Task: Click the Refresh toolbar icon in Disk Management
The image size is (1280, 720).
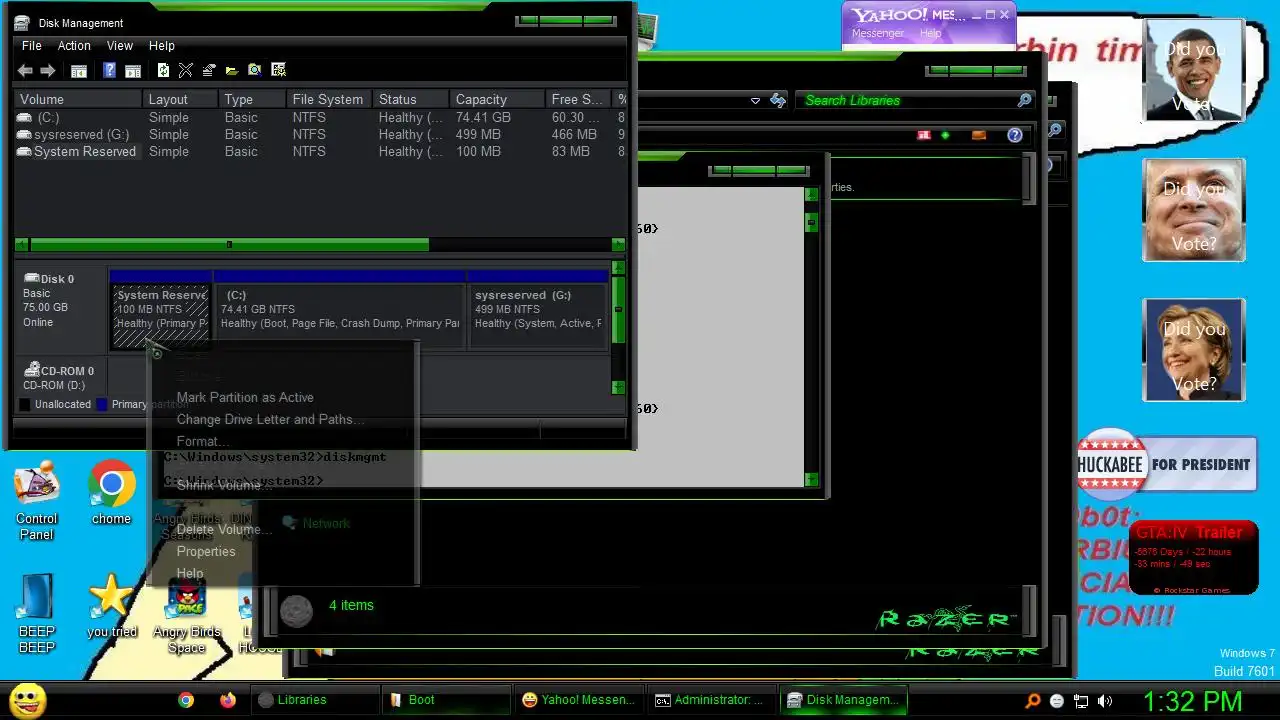Action: pyautogui.click(x=163, y=70)
